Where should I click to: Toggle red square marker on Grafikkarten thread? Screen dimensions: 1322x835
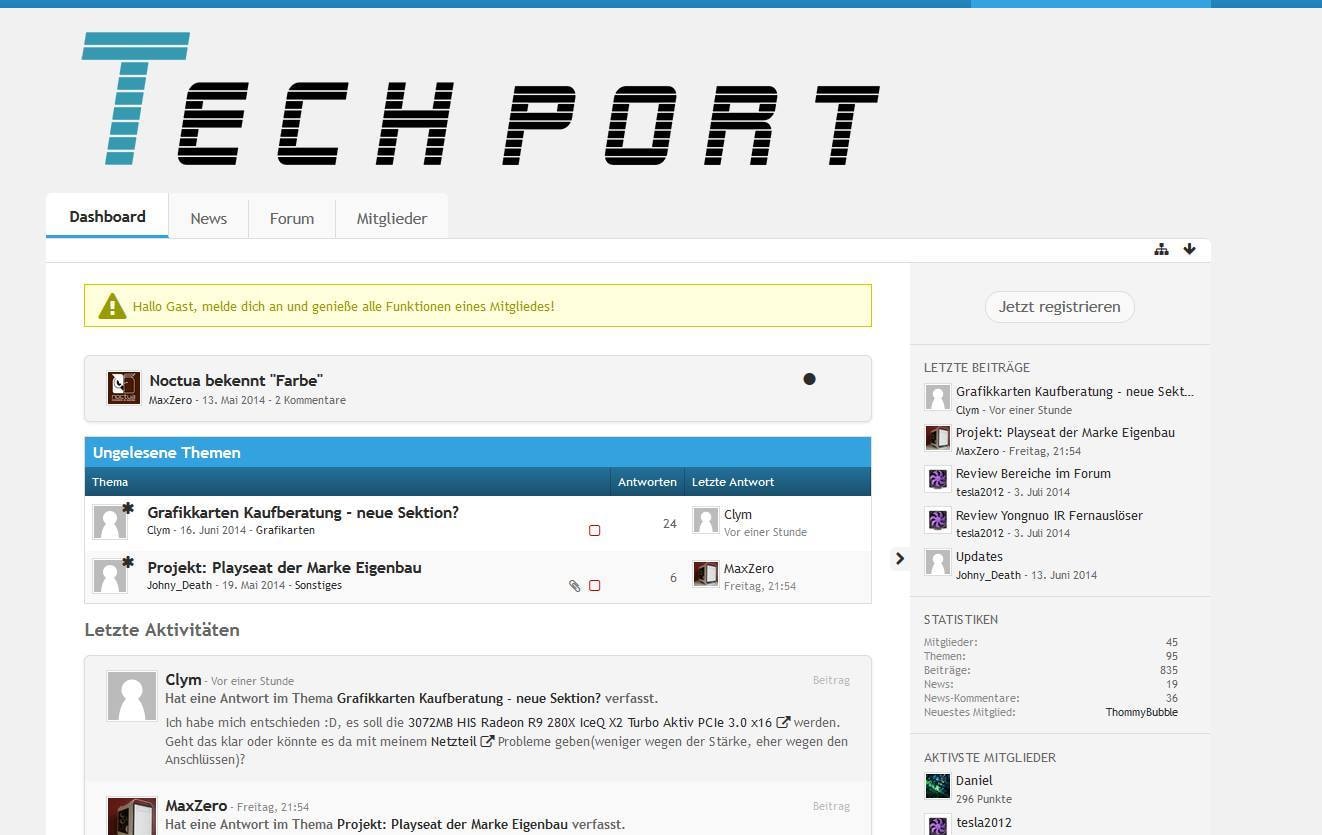[x=594, y=531]
